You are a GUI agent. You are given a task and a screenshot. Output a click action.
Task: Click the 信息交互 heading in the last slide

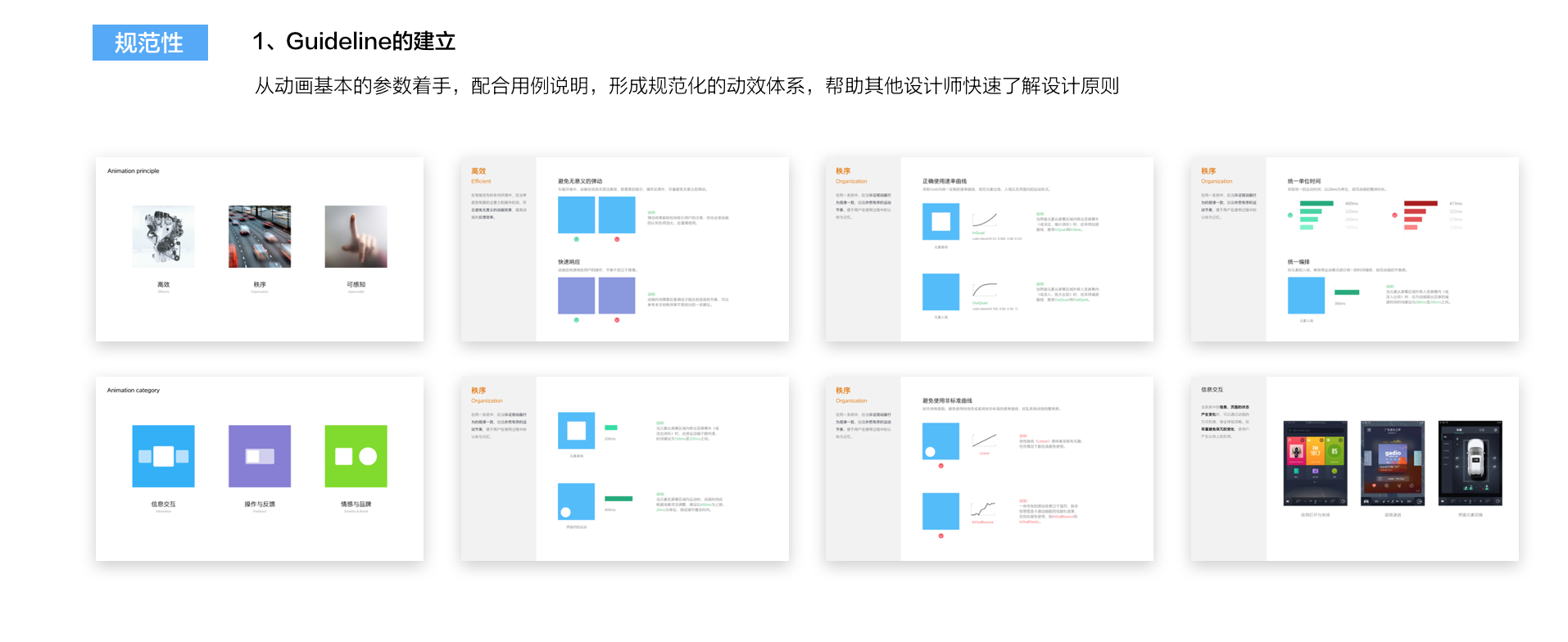point(1212,390)
